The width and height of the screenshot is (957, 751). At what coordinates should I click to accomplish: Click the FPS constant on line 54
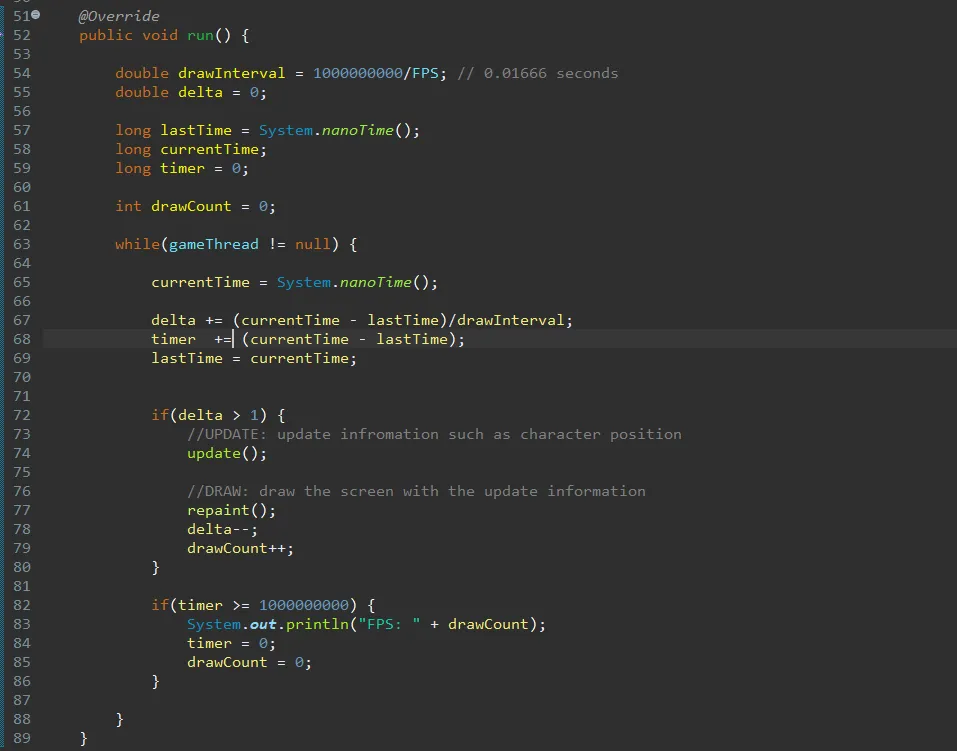(425, 73)
